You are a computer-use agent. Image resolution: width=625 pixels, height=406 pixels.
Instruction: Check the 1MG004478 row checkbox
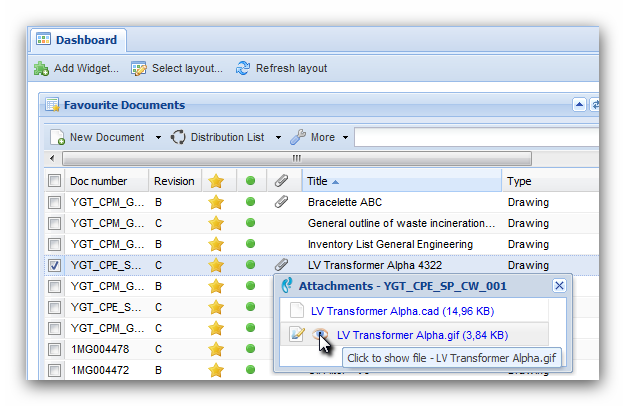(55, 349)
